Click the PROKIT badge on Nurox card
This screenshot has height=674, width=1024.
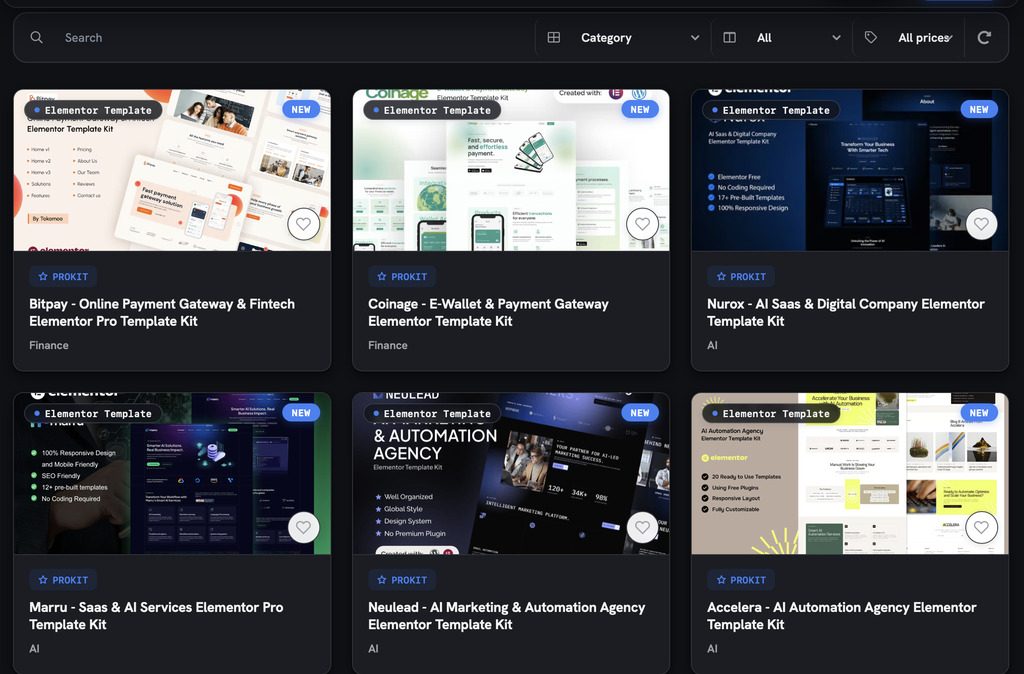(741, 277)
